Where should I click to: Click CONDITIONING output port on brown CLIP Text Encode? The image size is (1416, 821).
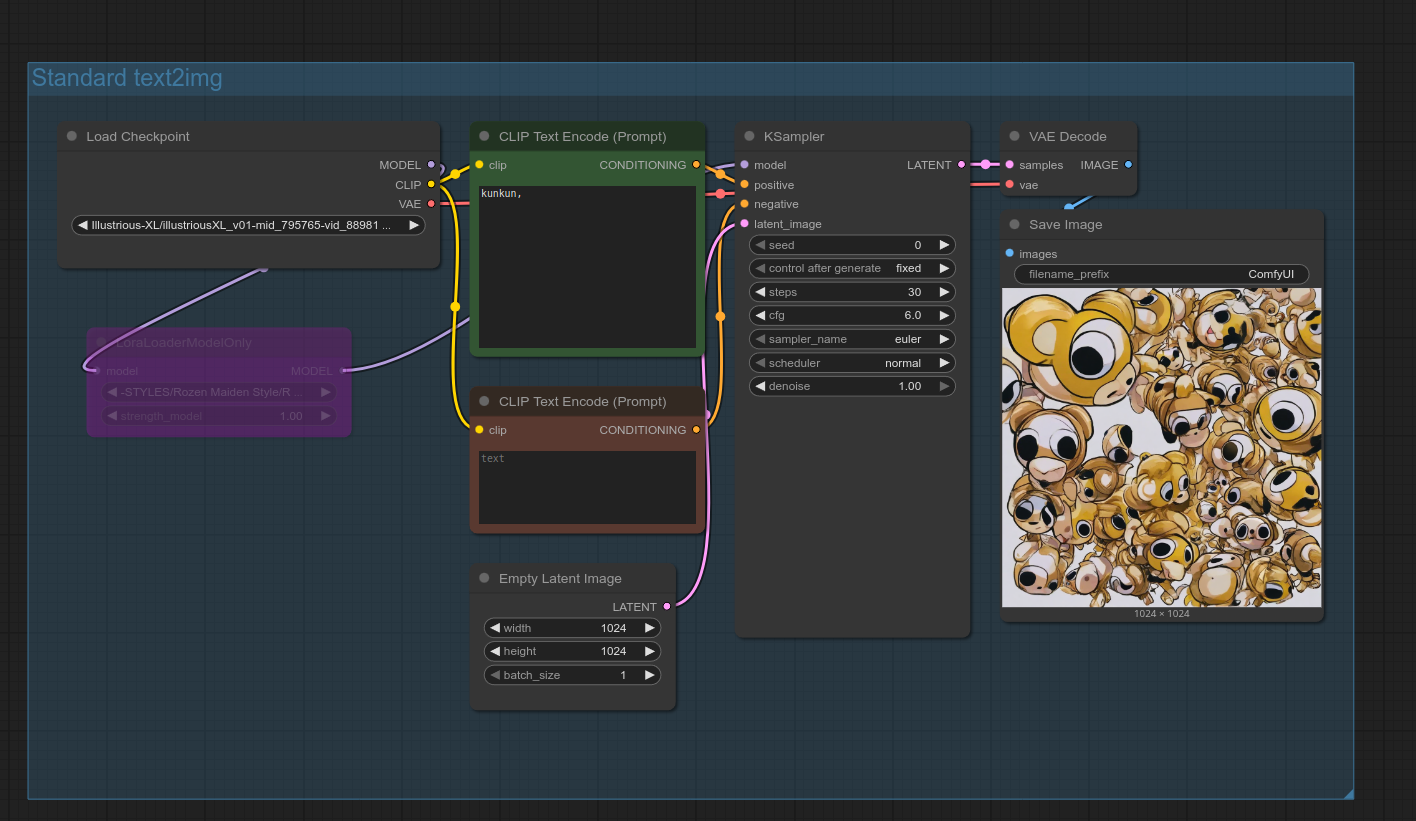[x=696, y=430]
